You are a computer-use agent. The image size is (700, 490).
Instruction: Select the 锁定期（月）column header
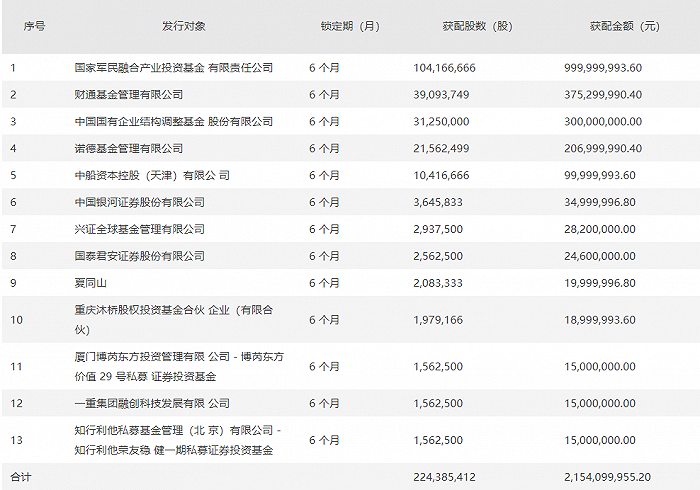pos(350,26)
